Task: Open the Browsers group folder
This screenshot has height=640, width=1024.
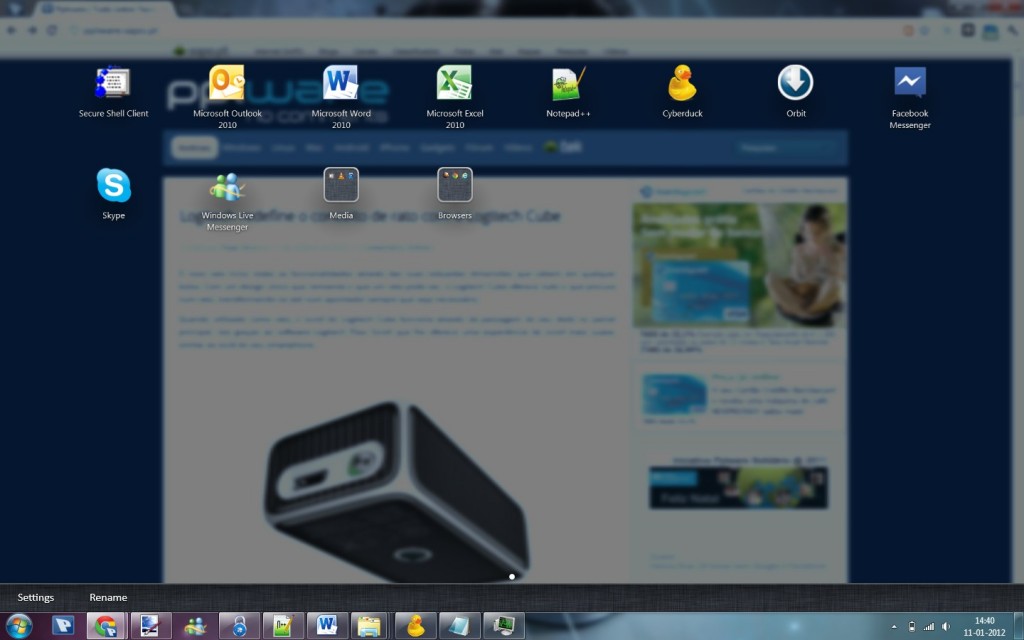Action: [455, 185]
